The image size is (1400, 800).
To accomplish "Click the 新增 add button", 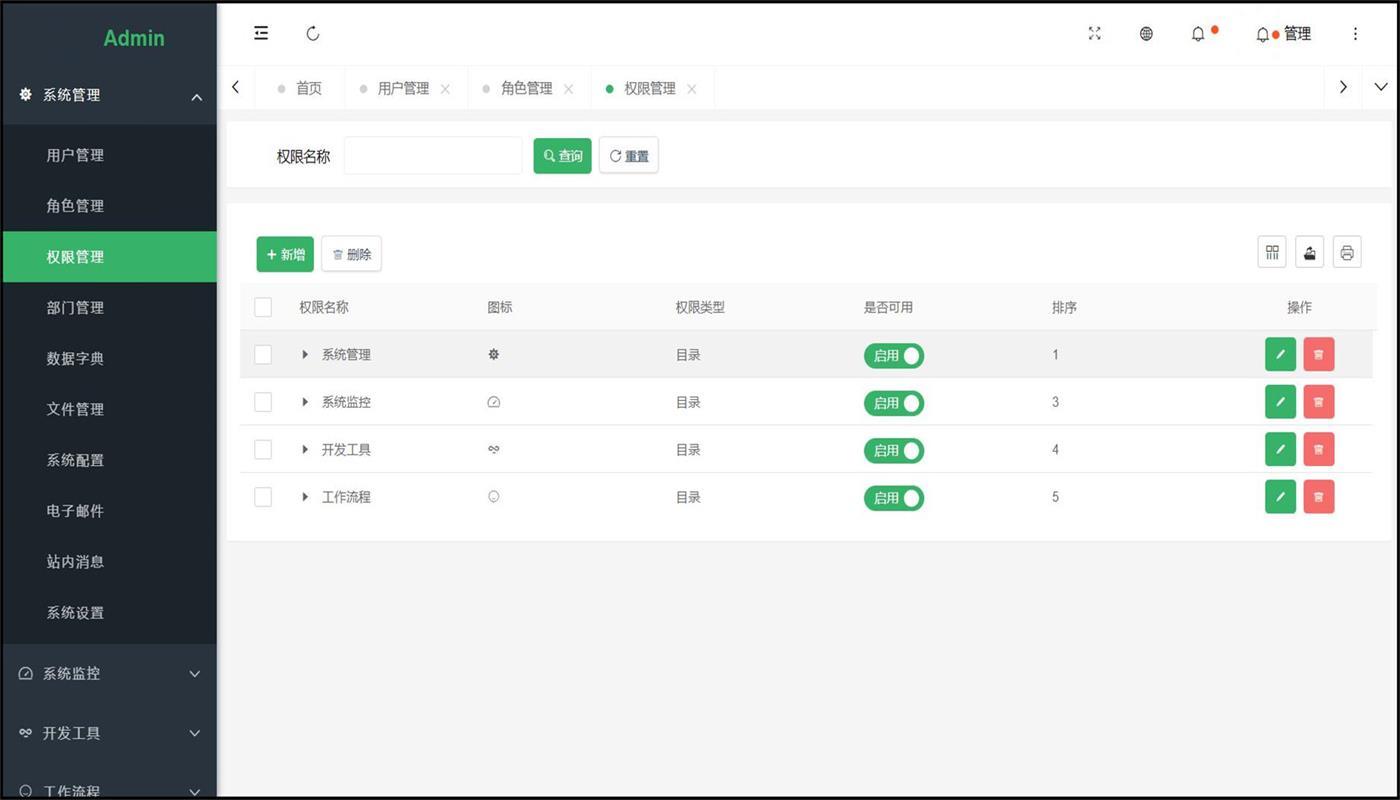I will (285, 254).
